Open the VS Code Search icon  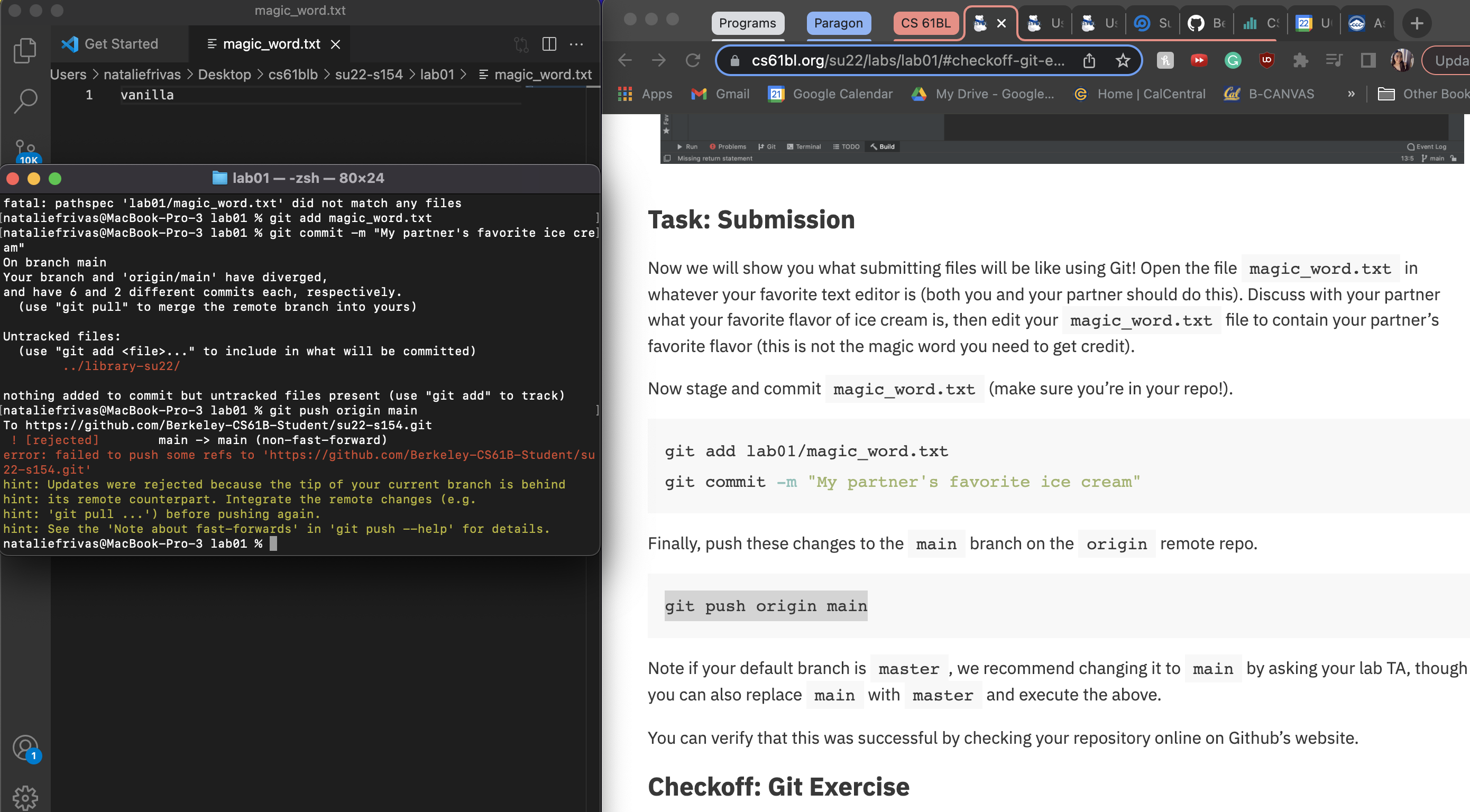(x=25, y=100)
